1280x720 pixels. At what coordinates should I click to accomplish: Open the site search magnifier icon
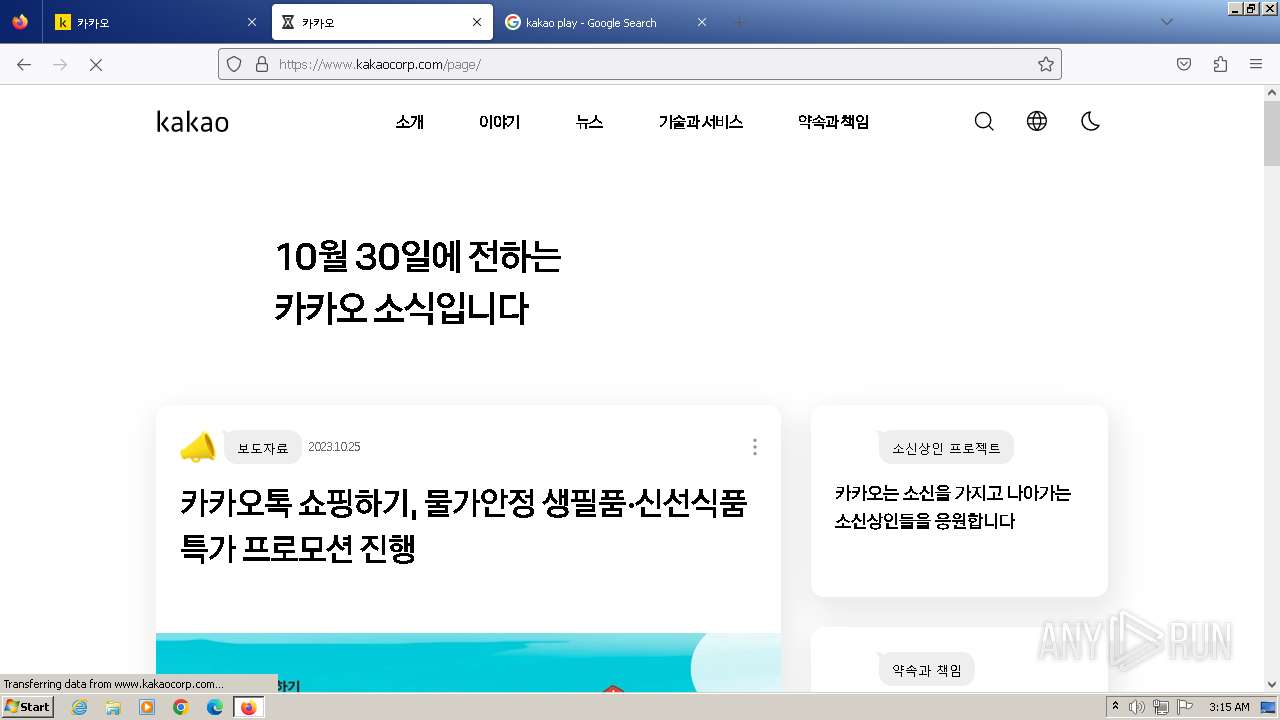(x=984, y=121)
